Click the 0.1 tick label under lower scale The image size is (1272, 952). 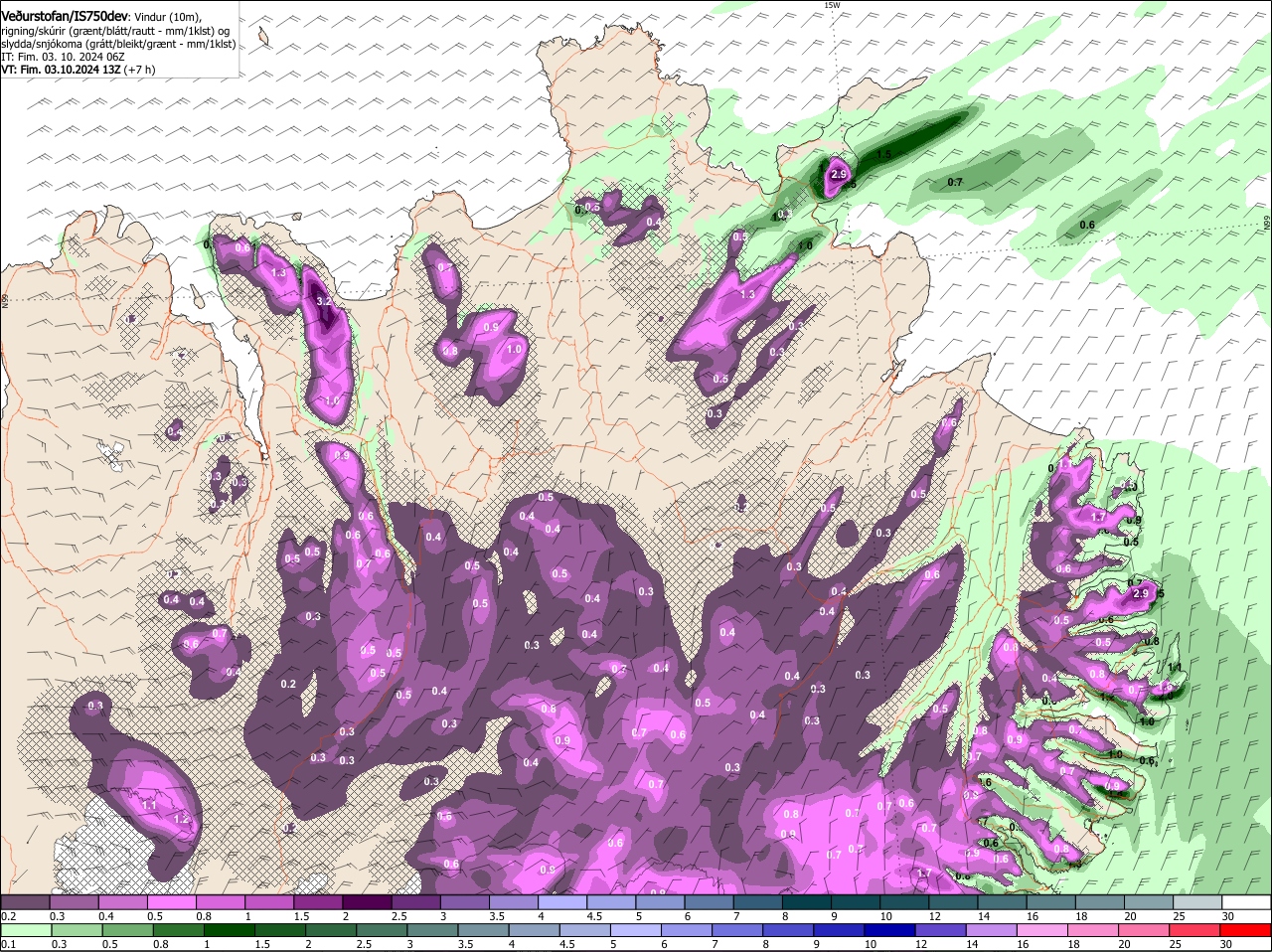coord(8,944)
